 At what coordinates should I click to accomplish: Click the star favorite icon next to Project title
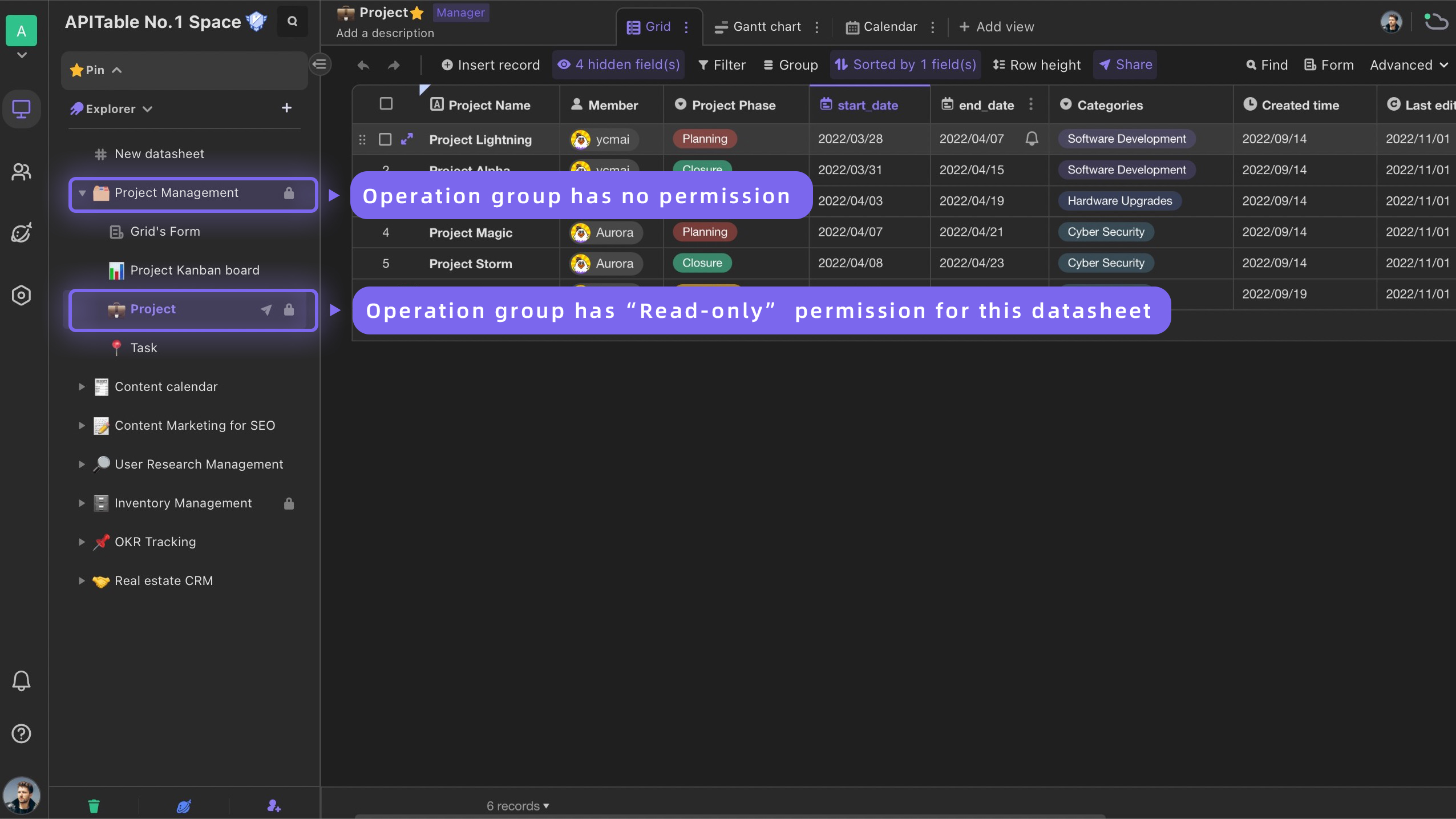(417, 13)
